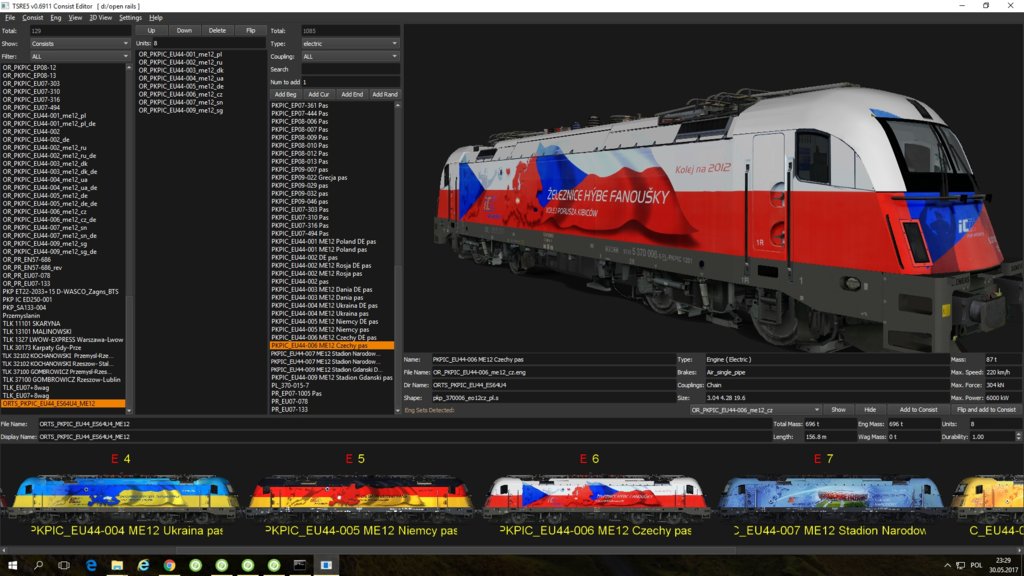Screen dimensions: 1024x576
Task: Open File Explorer from the taskbar
Action: point(117,565)
